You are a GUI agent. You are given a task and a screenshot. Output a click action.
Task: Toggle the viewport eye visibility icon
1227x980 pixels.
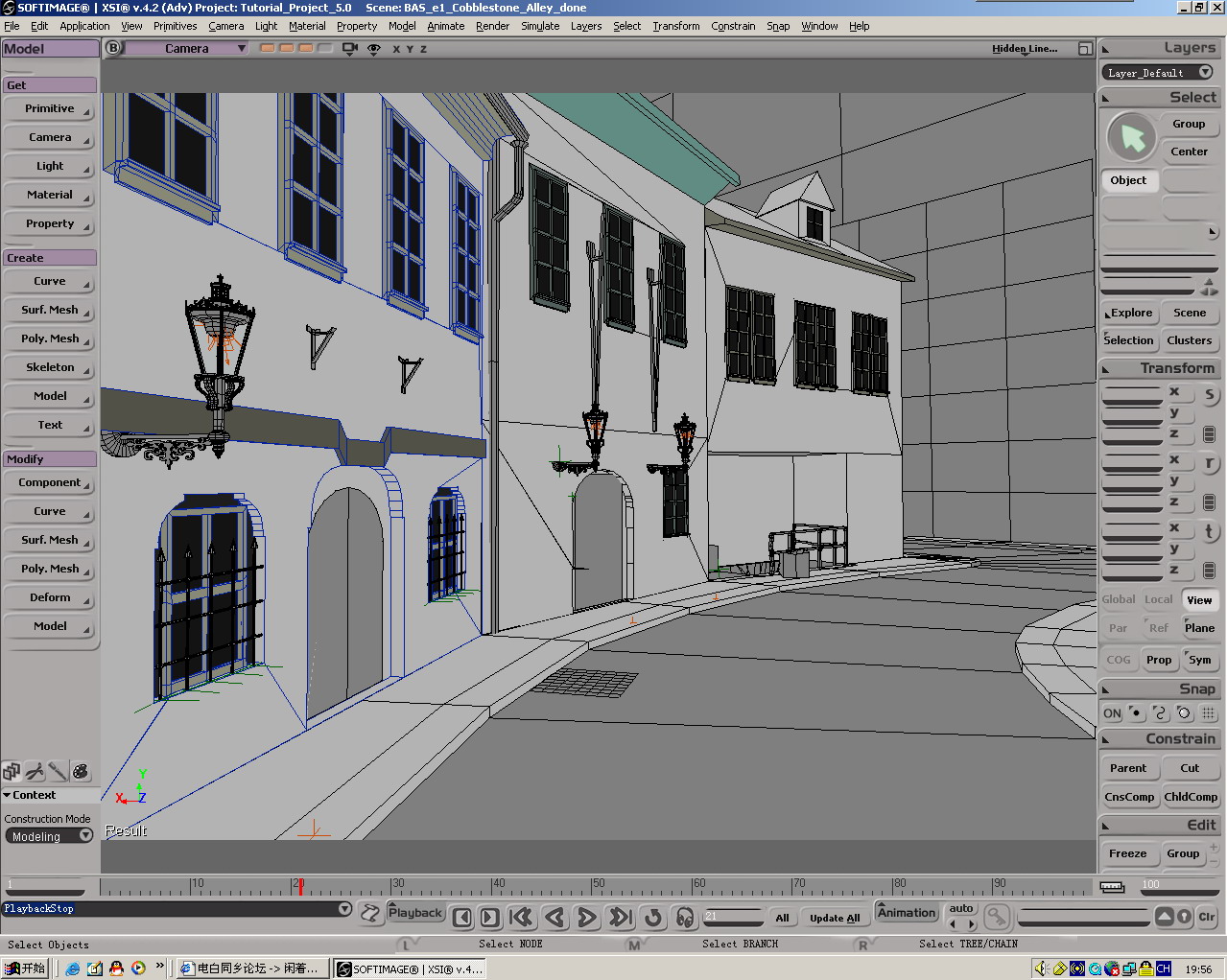click(x=374, y=48)
